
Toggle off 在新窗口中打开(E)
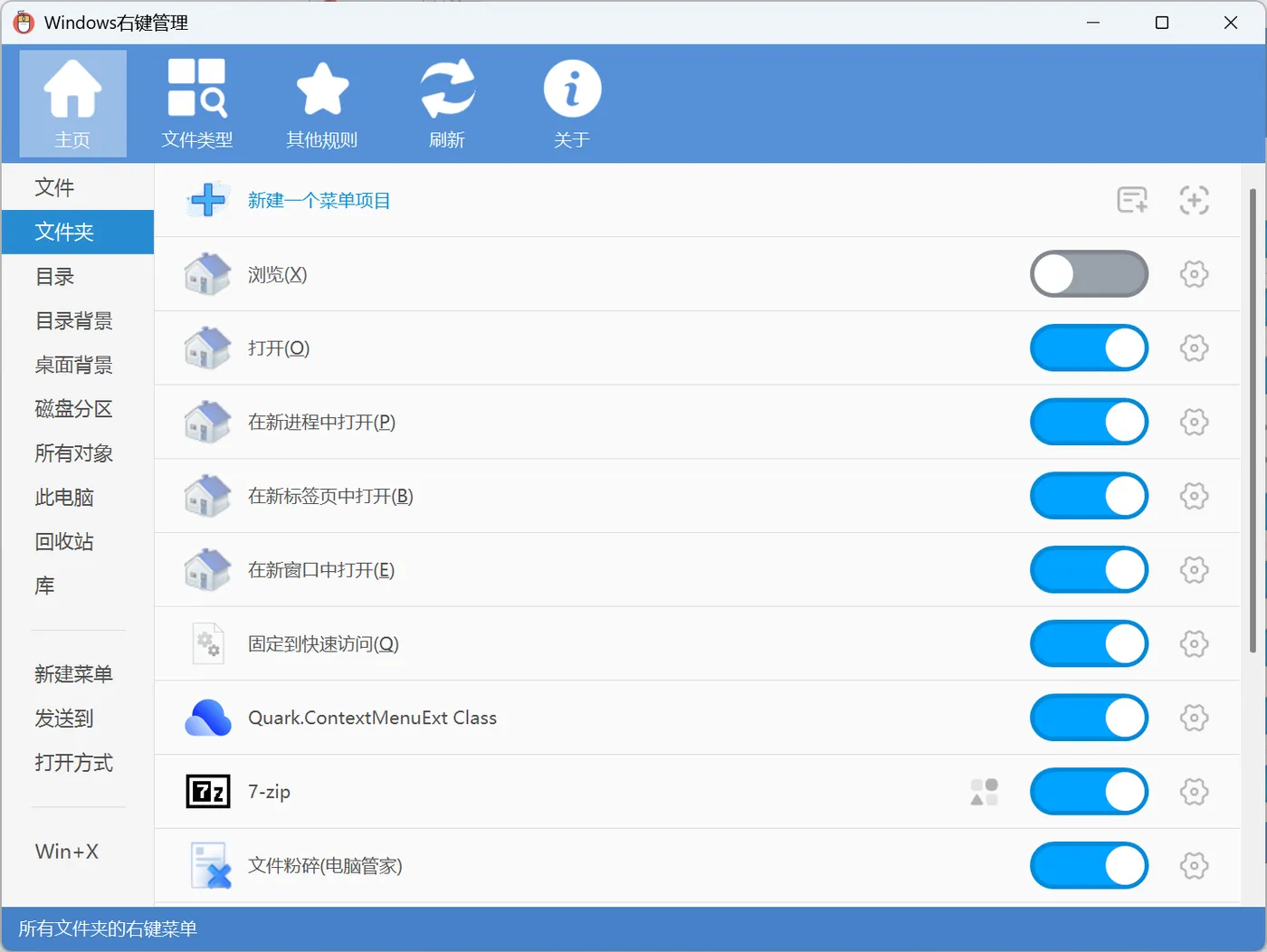click(1089, 570)
